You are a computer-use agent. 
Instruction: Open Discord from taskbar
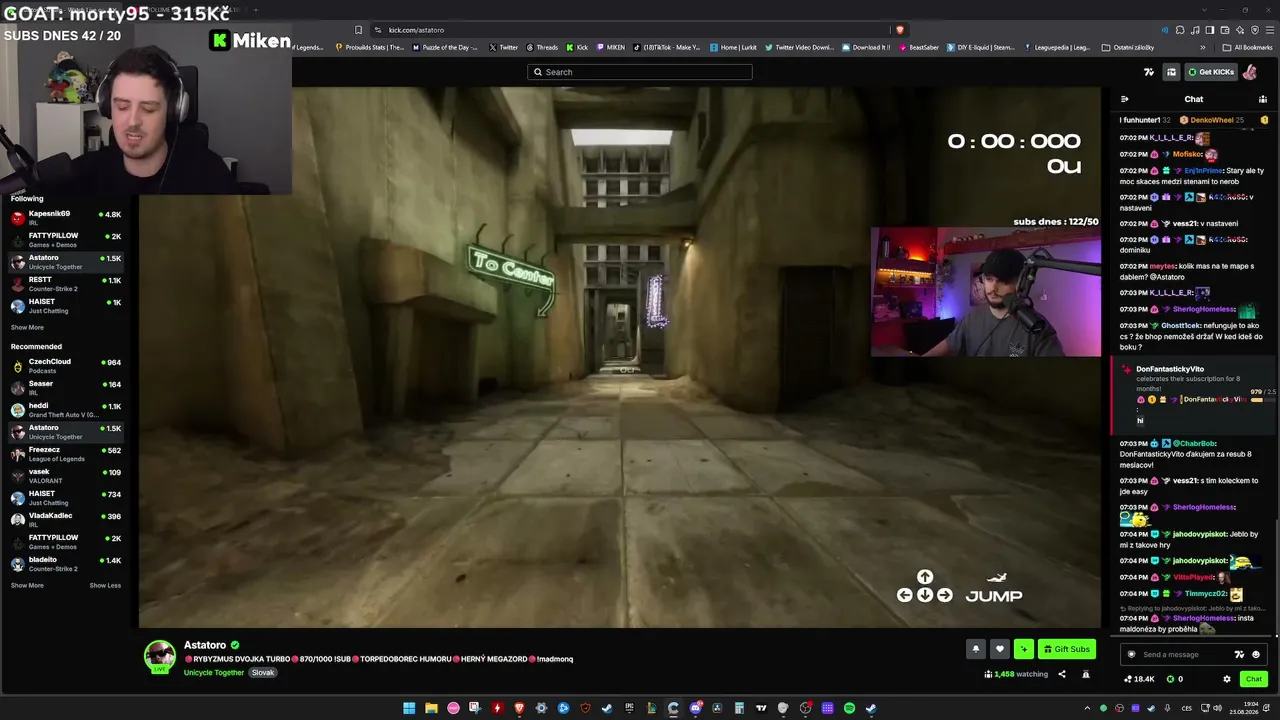695,708
